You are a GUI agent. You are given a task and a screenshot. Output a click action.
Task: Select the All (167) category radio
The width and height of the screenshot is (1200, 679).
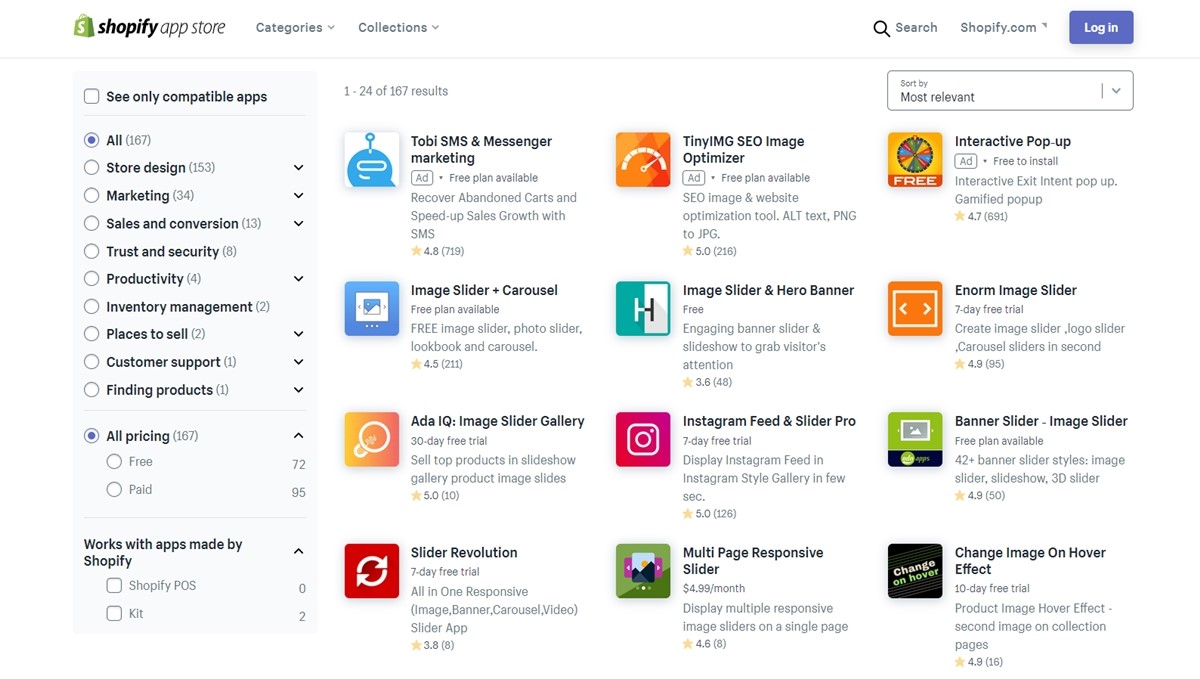click(x=92, y=140)
